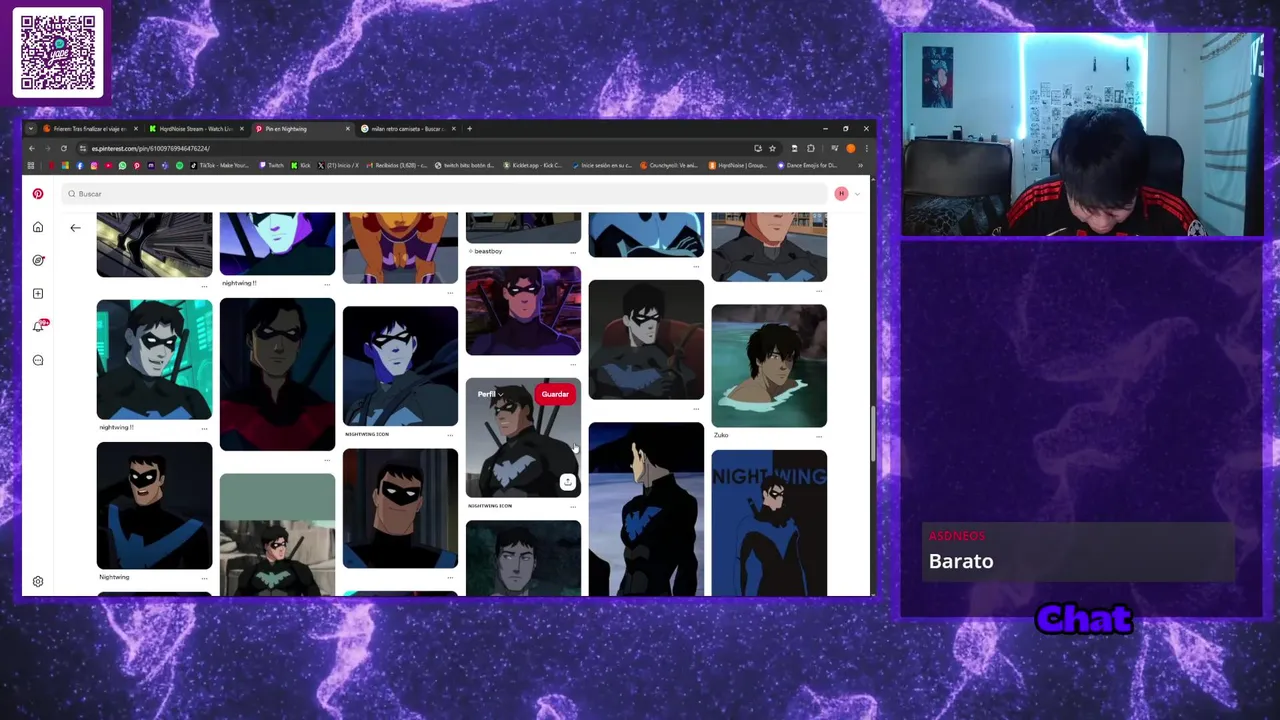Open the Chrome extensions puzzle icon
Viewport: 1280px width, 720px height.
(x=811, y=148)
